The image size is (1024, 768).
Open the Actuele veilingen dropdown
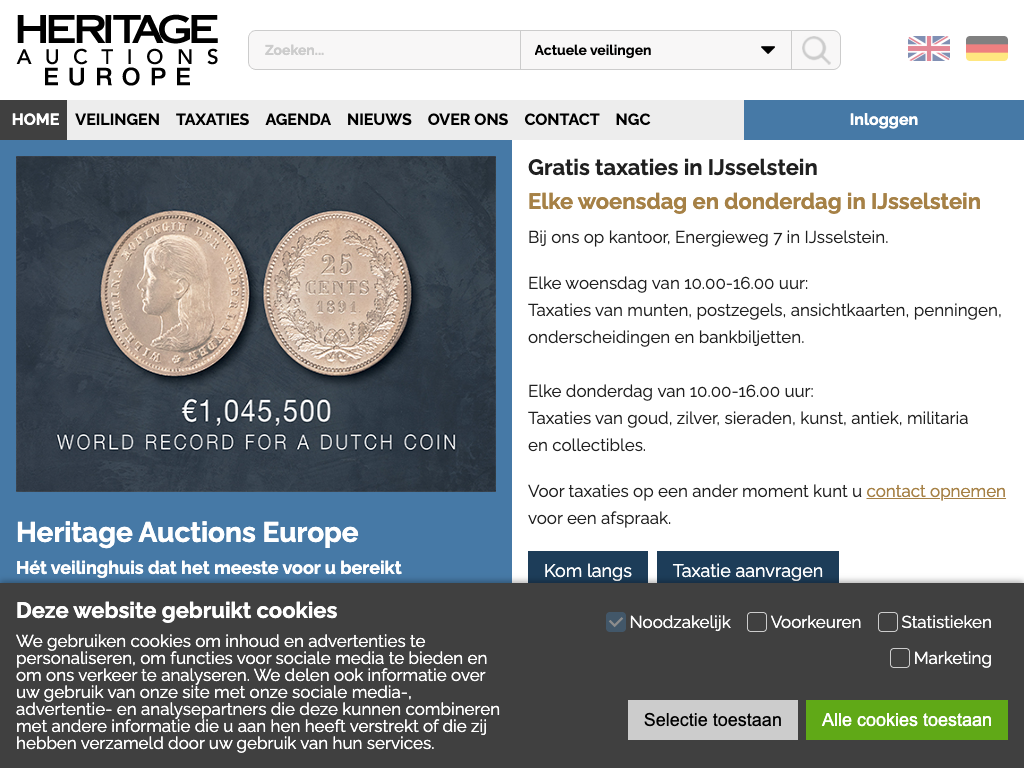coord(655,50)
